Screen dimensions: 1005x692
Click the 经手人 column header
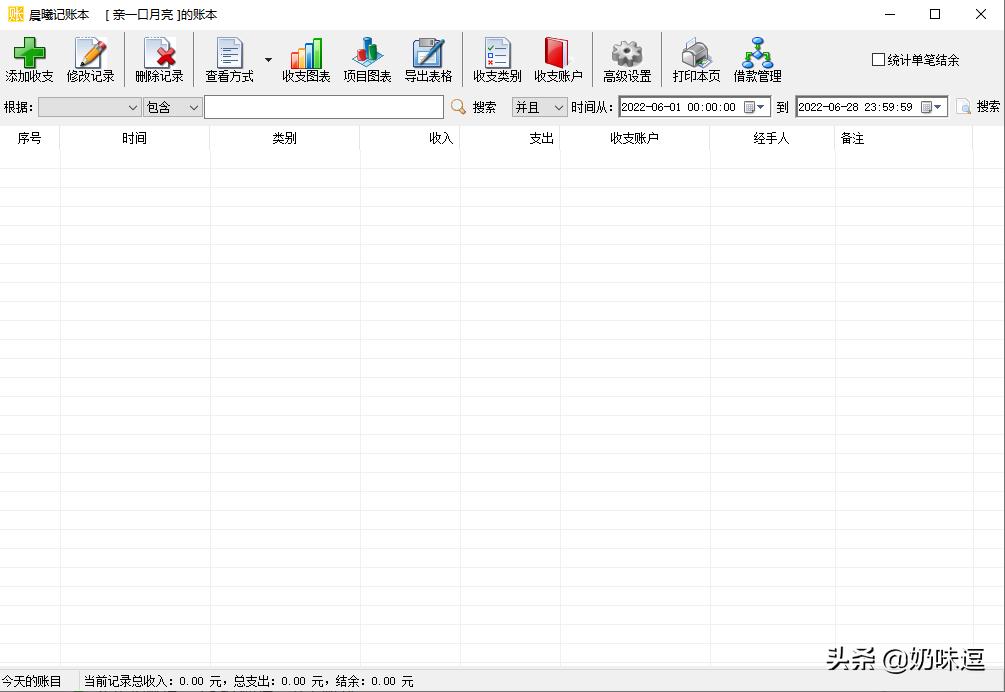pos(772,138)
